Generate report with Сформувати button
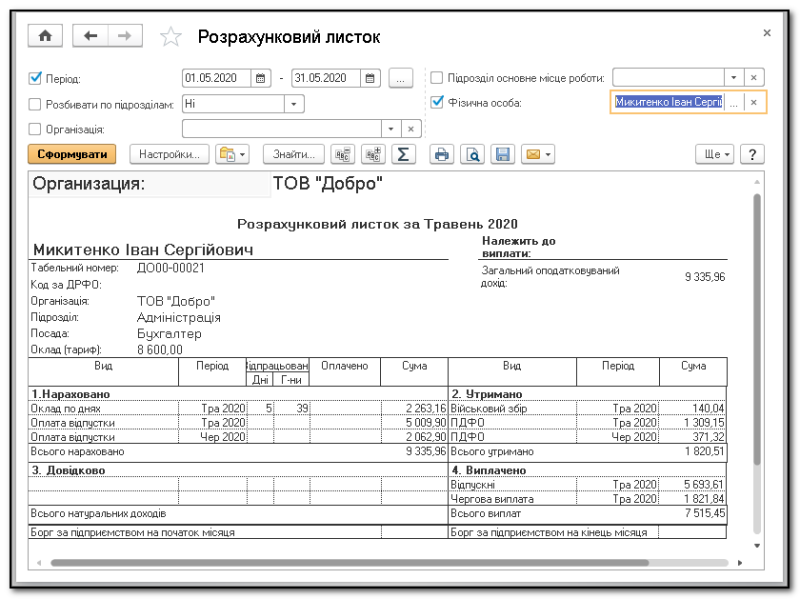This screenshot has width=800, height=599. [72, 154]
